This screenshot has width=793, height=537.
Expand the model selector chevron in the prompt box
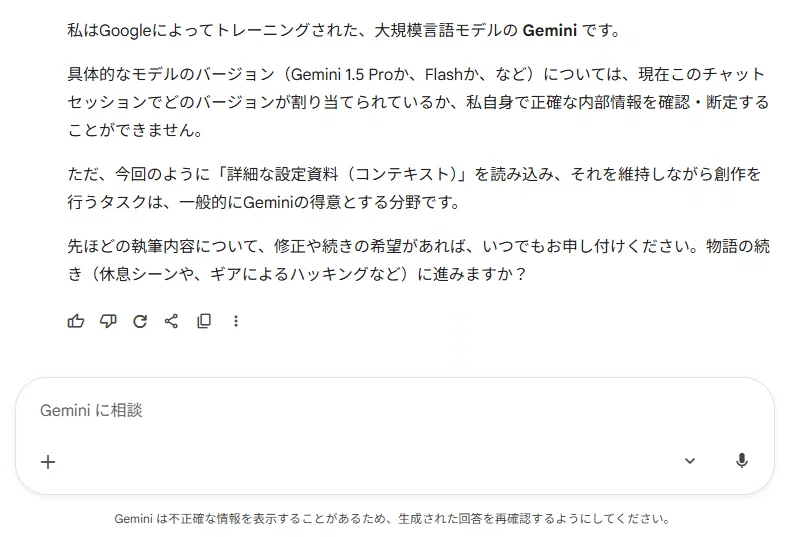[x=690, y=461]
